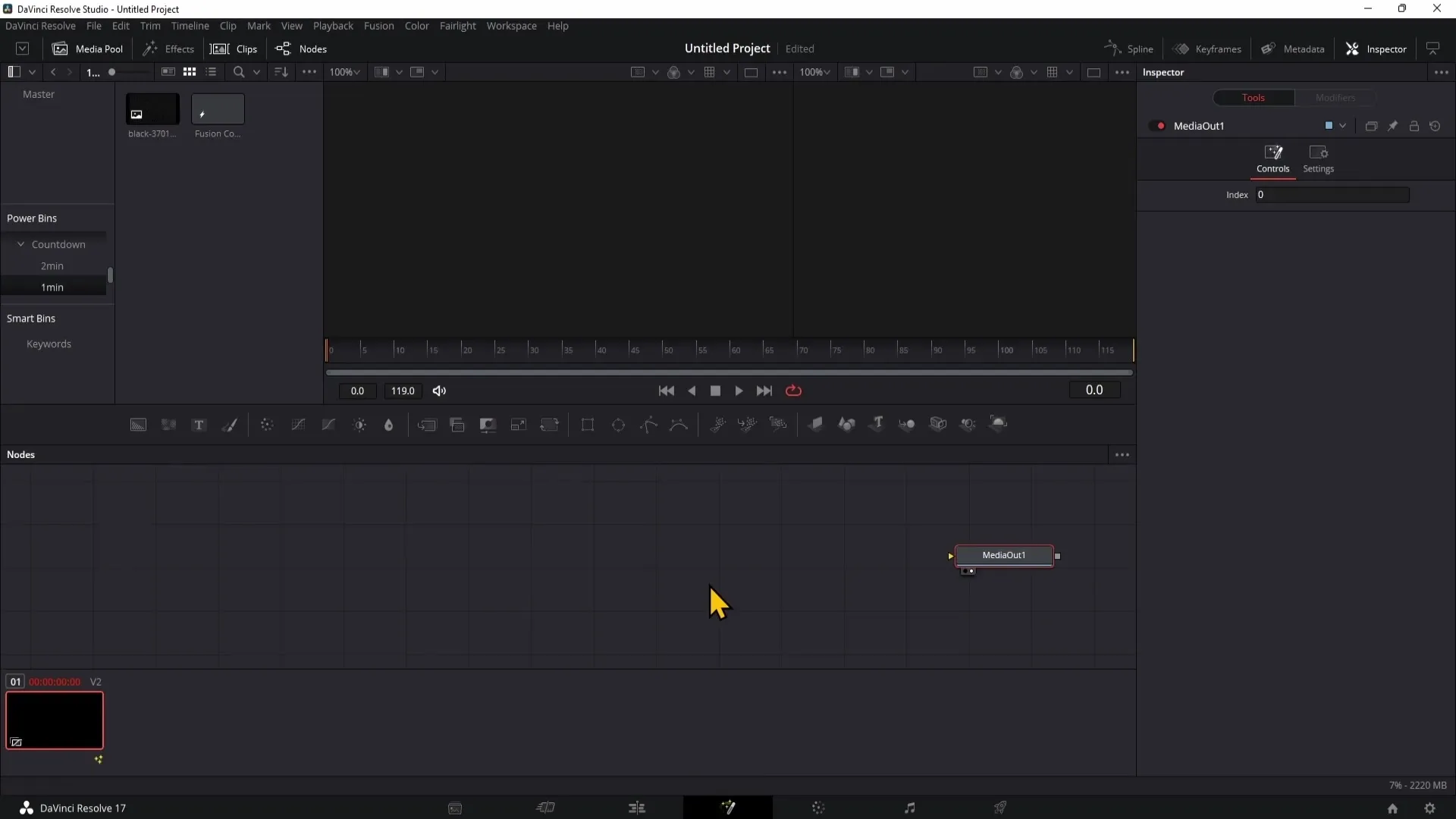Screen dimensions: 1456x819
Task: Click the stop playback button
Action: pos(714,390)
